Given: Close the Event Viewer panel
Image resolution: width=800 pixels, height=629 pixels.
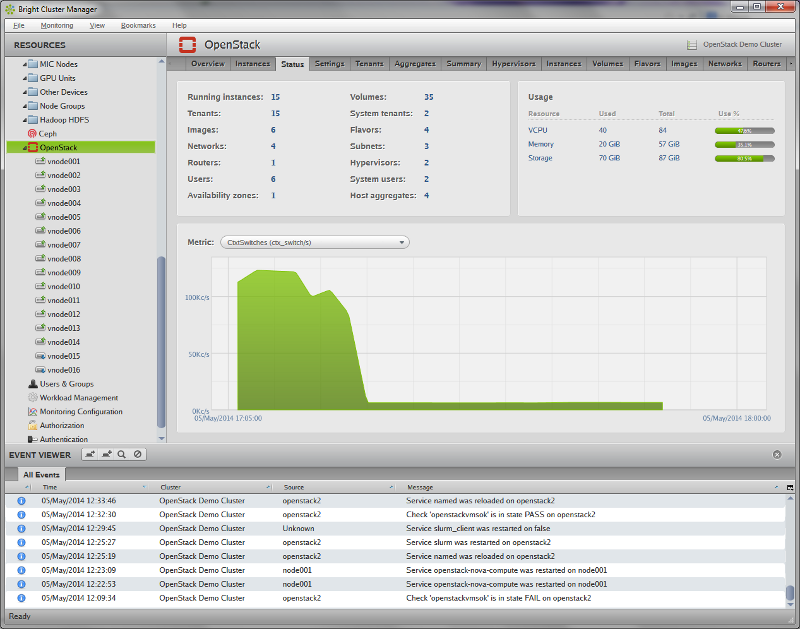Looking at the screenshot, I should [x=777, y=455].
